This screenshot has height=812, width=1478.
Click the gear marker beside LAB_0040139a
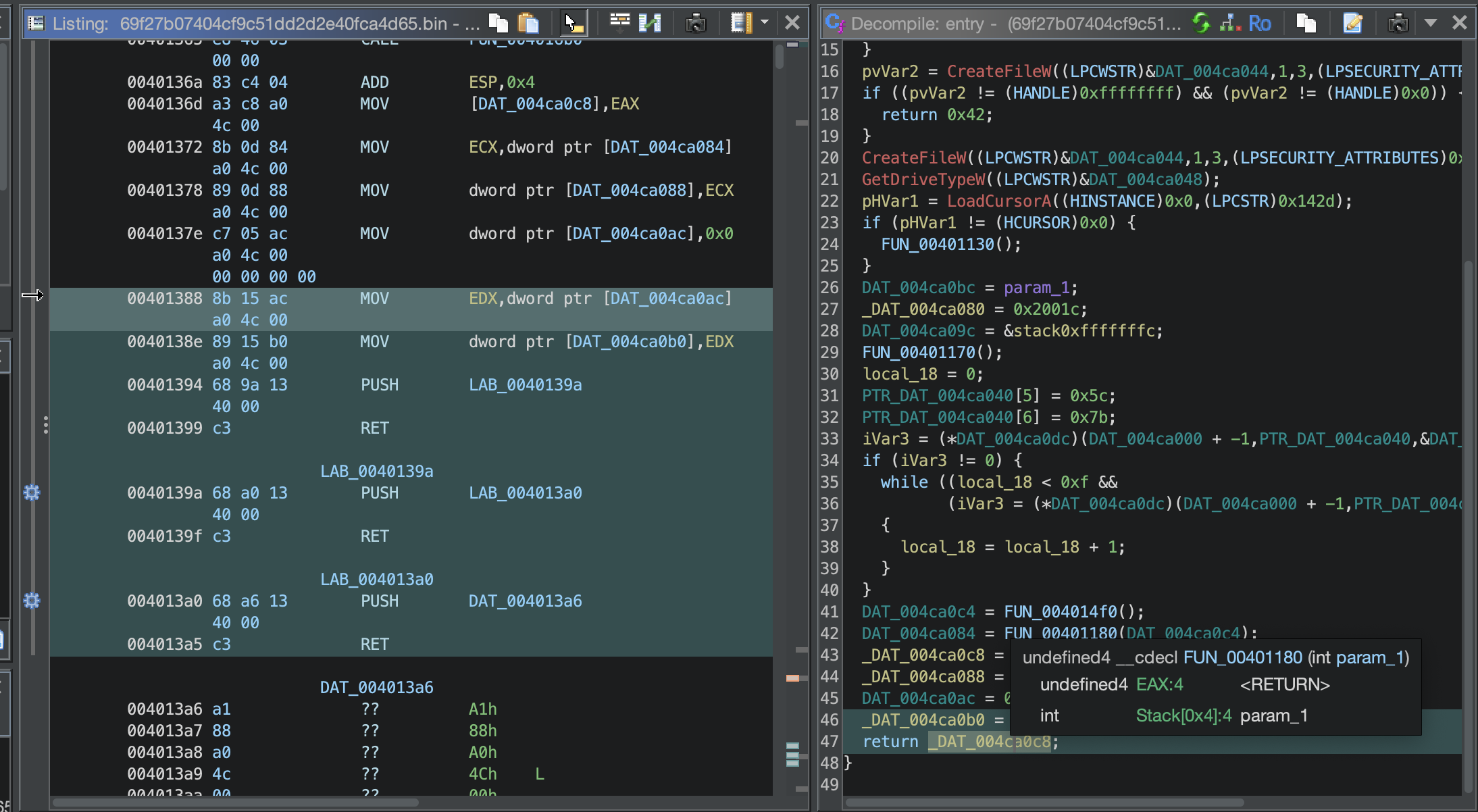32,492
